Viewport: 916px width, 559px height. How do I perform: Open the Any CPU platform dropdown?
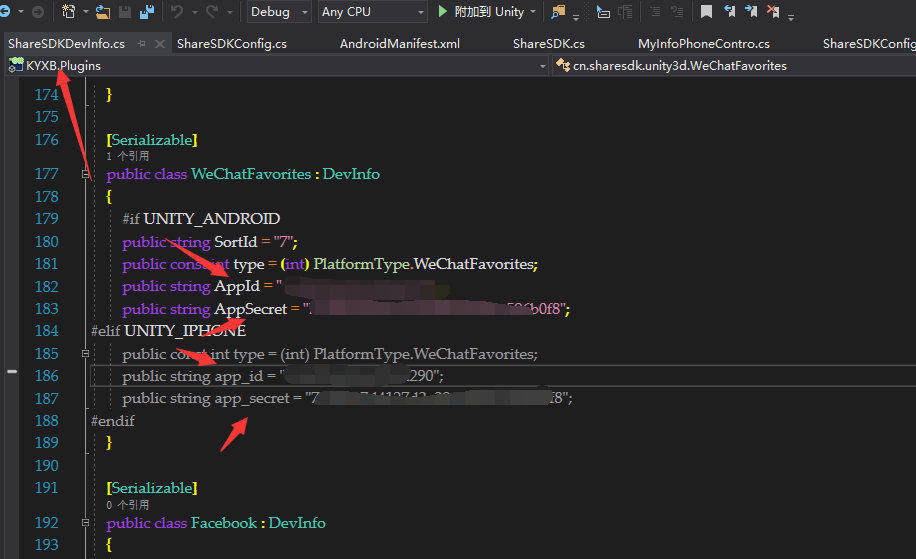372,12
